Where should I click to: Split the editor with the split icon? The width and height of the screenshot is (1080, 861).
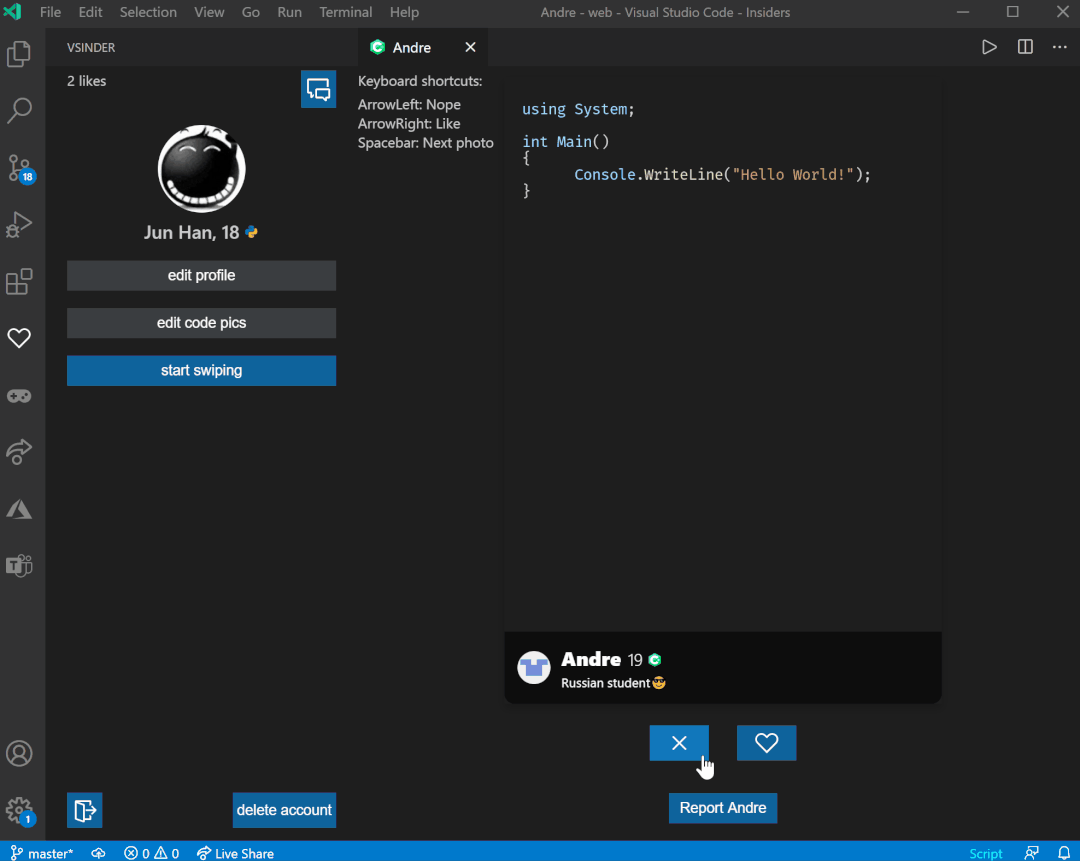pos(1025,47)
